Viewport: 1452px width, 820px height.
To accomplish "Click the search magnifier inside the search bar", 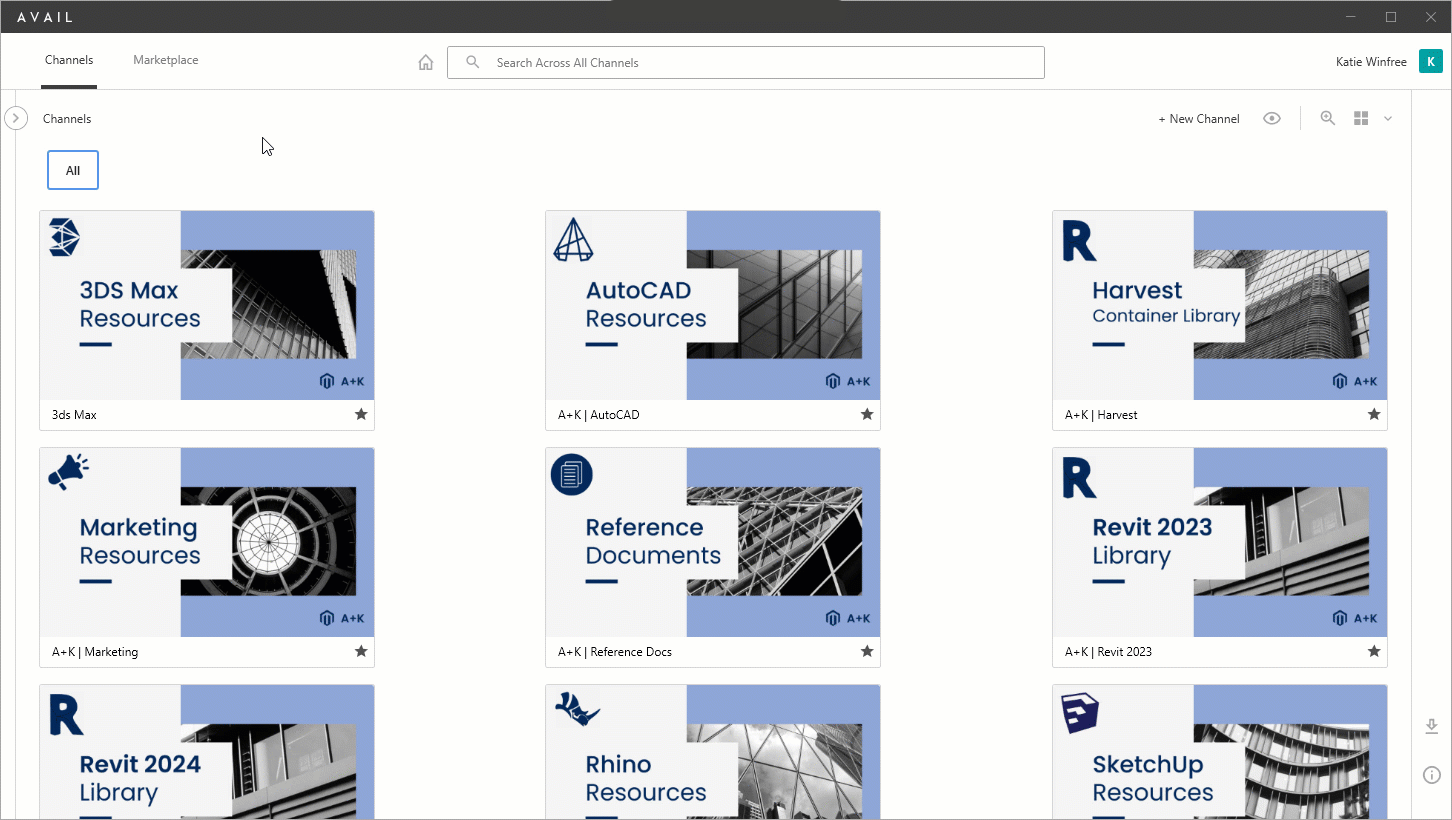I will 472,61.
